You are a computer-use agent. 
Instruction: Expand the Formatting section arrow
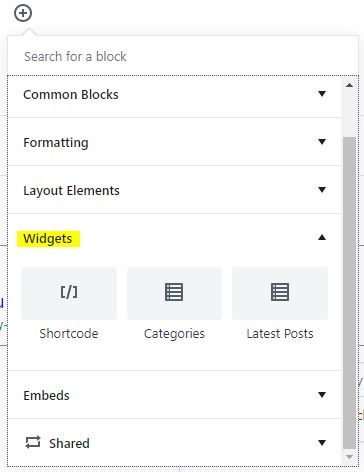[322, 142]
